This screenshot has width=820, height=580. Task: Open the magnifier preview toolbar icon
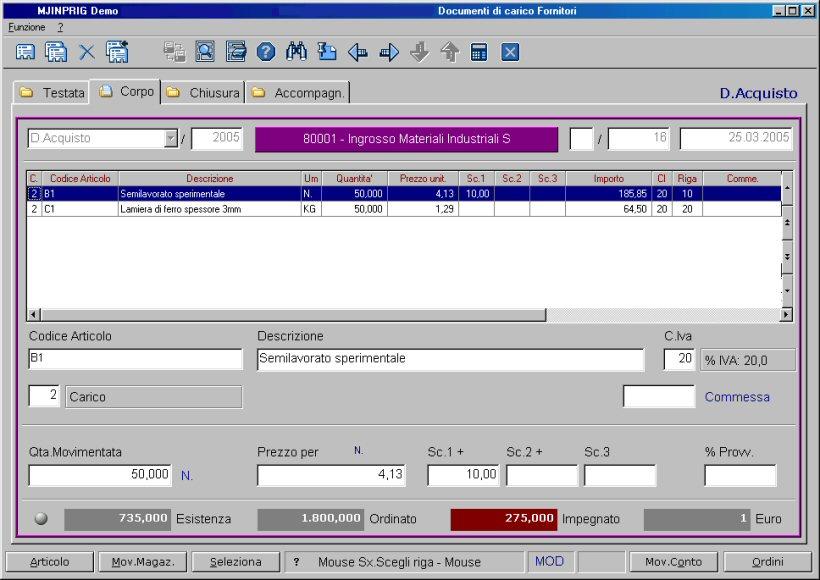(x=205, y=52)
